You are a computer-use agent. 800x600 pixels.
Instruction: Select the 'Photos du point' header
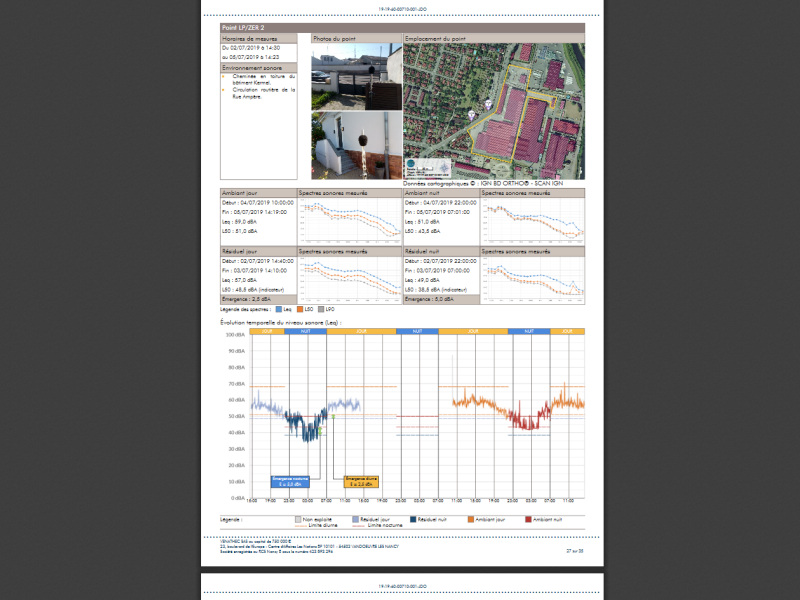pos(357,39)
